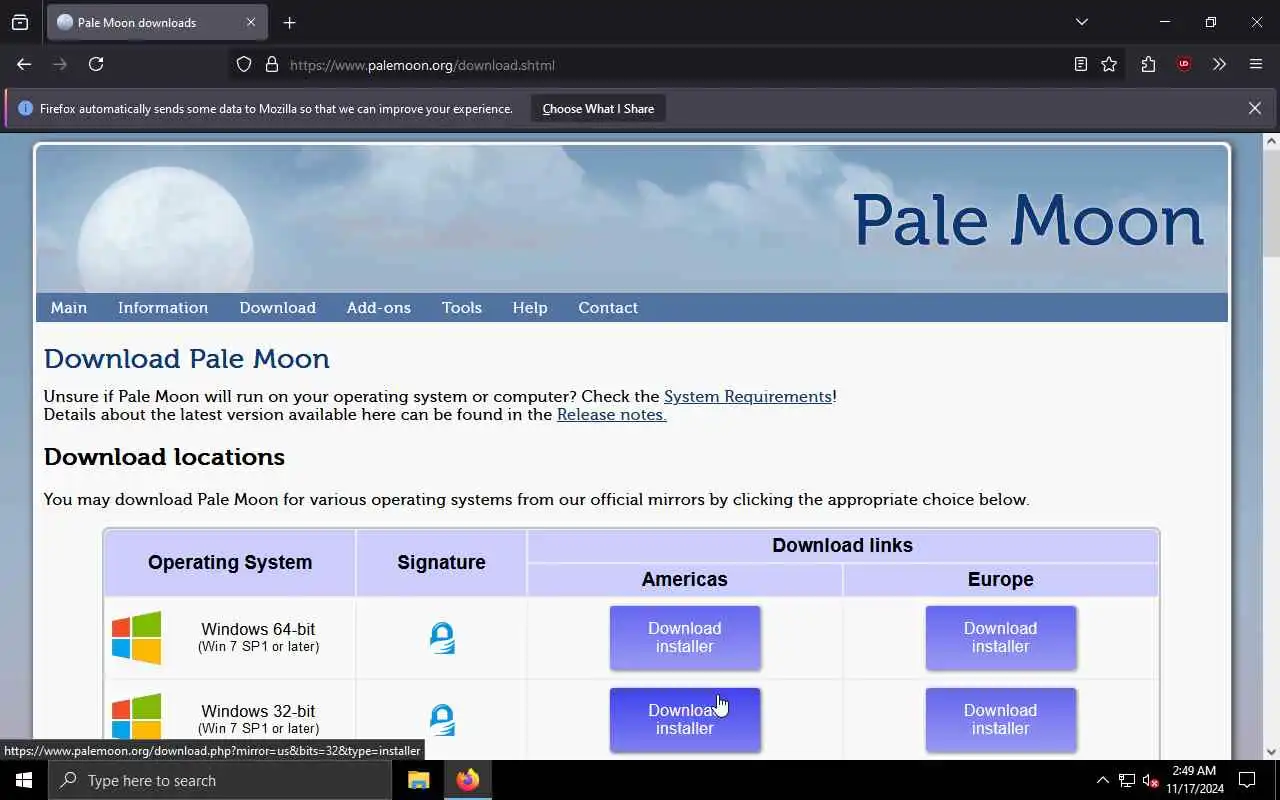
Task: Open the Information navigation item
Action: click(x=163, y=307)
